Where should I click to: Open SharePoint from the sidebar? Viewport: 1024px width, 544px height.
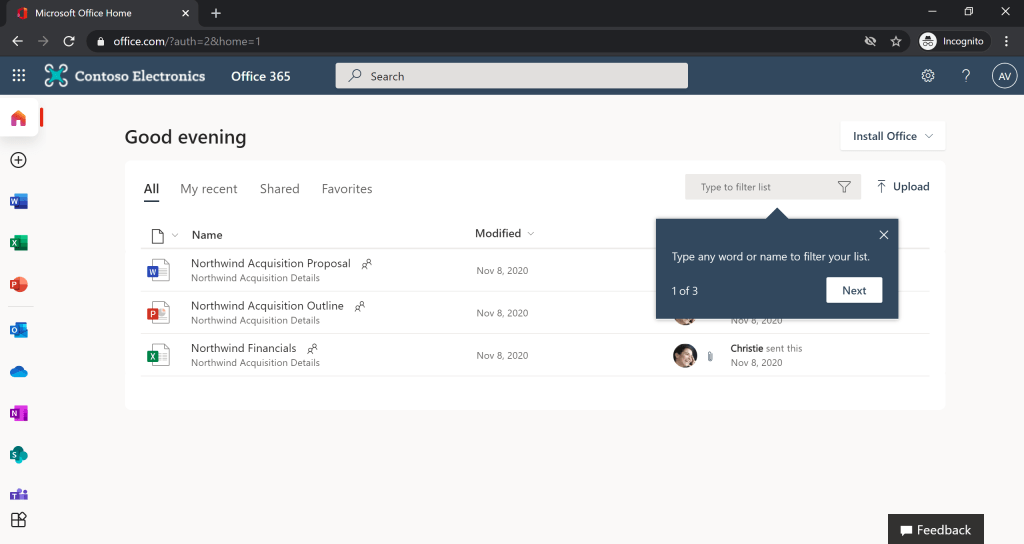pyautogui.click(x=18, y=455)
